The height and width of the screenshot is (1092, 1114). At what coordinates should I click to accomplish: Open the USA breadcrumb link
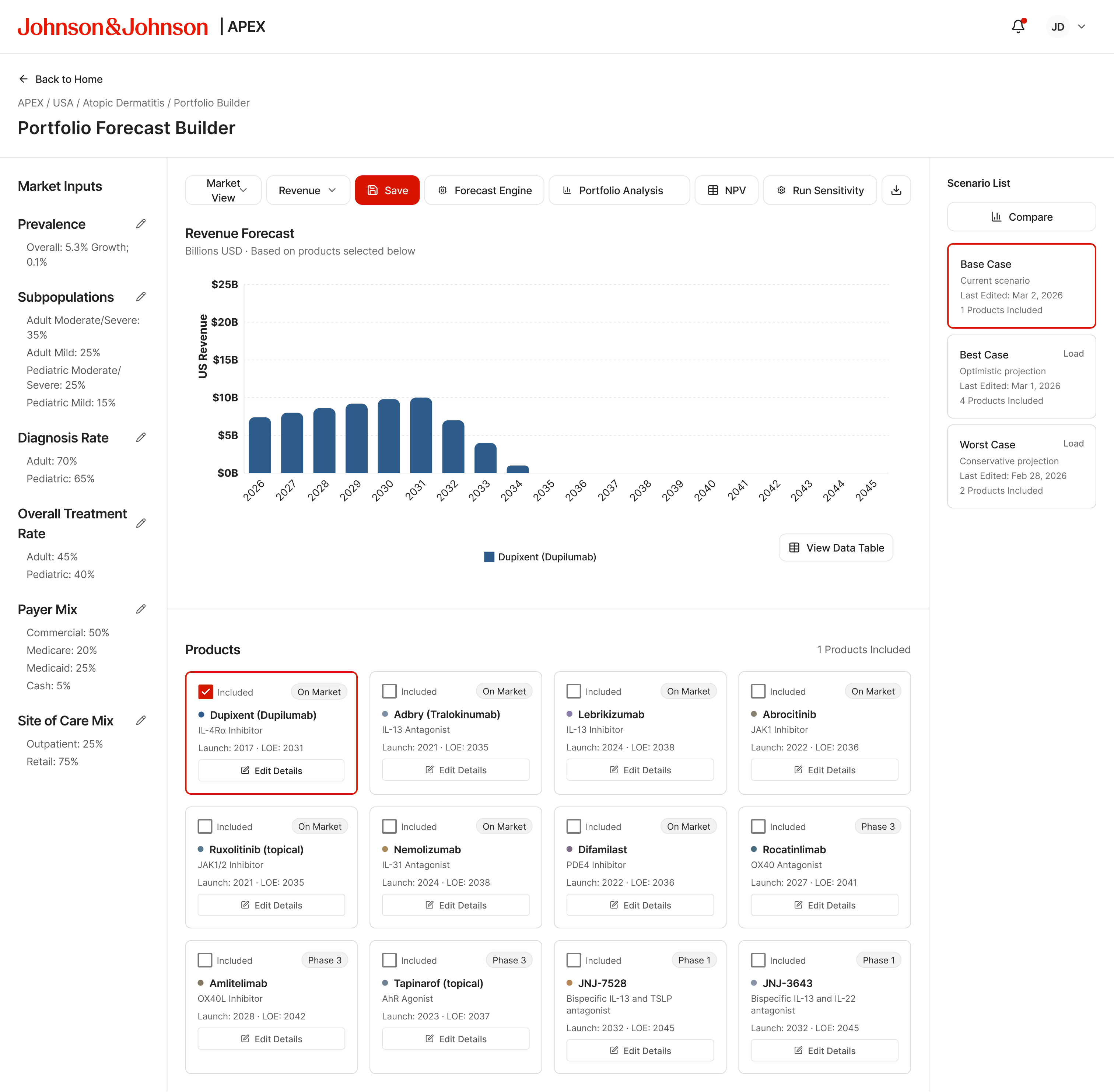63,103
